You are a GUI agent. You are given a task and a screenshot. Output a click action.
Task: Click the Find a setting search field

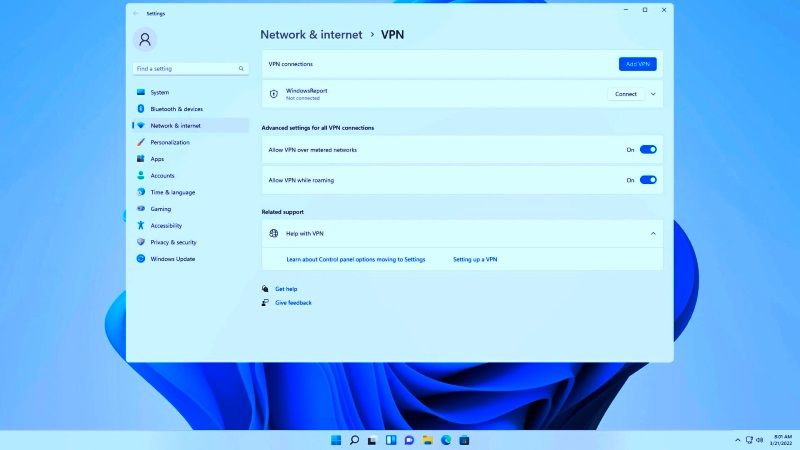[190, 68]
